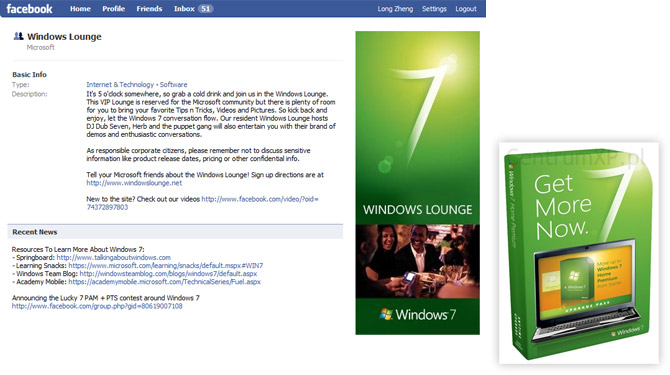Image resolution: width=670 pixels, height=375 pixels.
Task: Select the Windows Lounge group title
Action: pyautogui.click(x=65, y=37)
